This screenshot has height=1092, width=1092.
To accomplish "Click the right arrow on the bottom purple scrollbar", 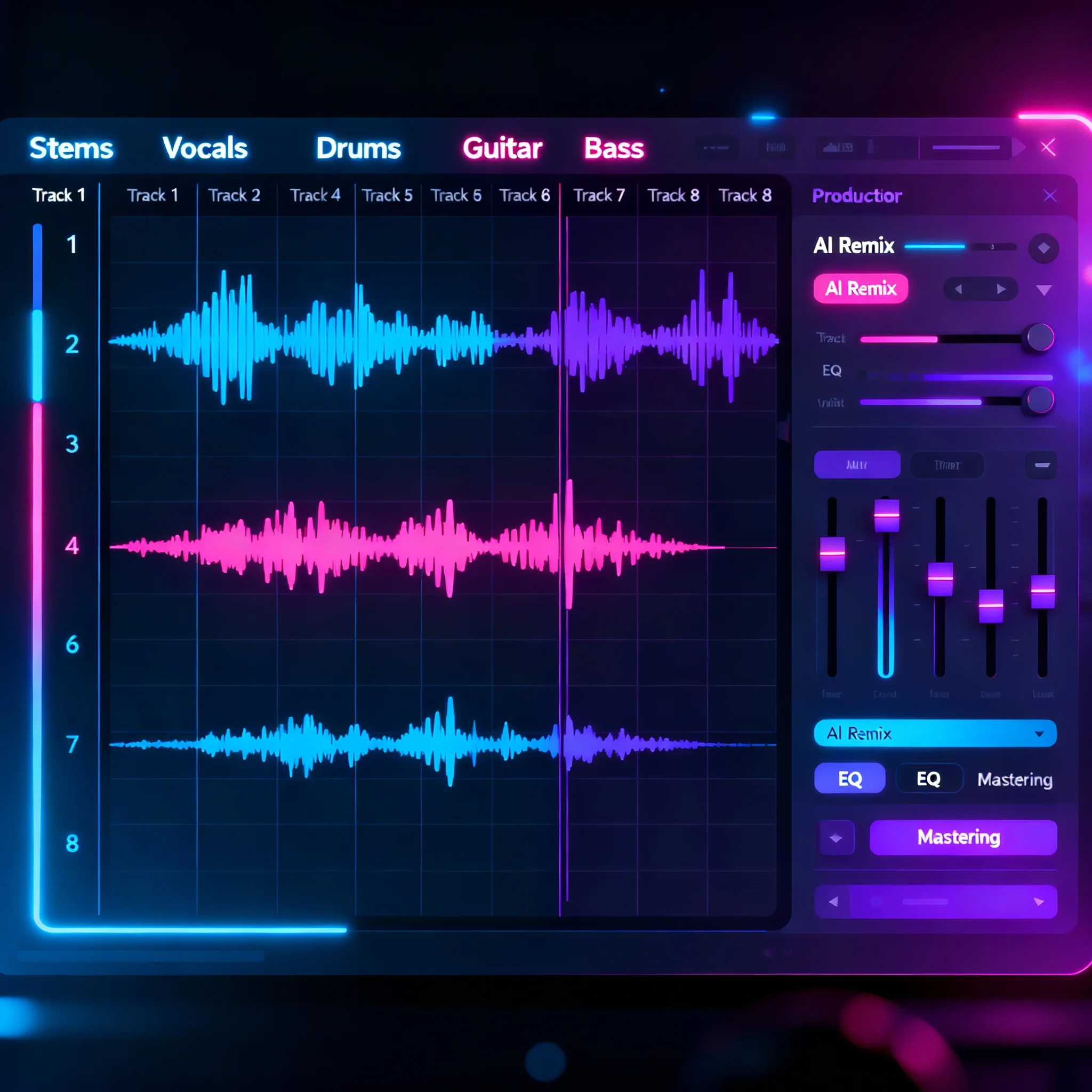I will pyautogui.click(x=1039, y=902).
